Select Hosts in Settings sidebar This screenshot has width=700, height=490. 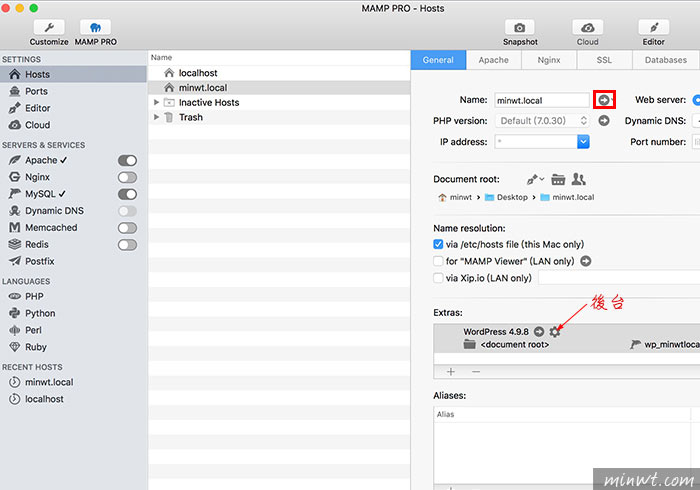point(73,74)
